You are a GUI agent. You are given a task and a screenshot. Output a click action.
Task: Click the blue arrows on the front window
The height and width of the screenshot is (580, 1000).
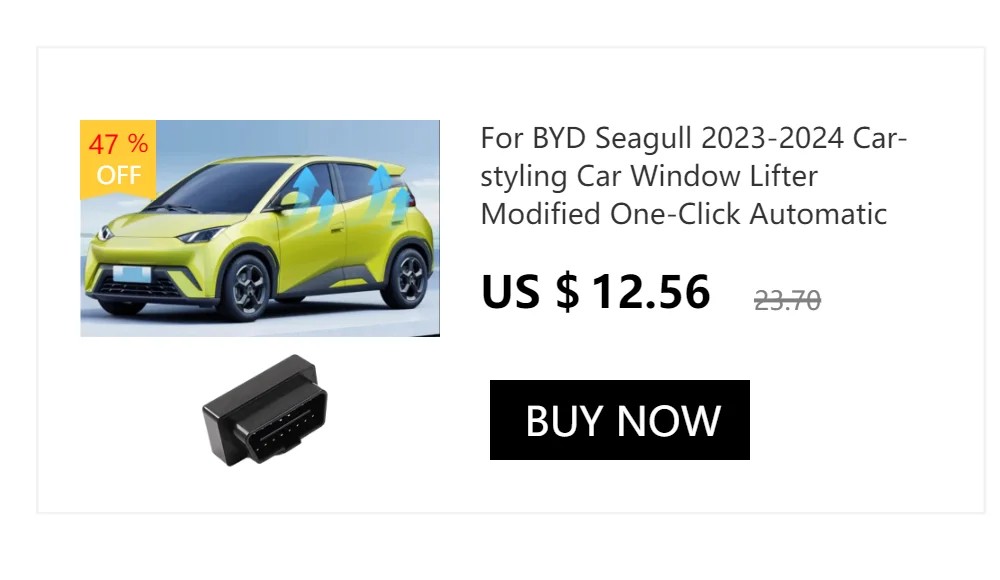pyautogui.click(x=314, y=190)
